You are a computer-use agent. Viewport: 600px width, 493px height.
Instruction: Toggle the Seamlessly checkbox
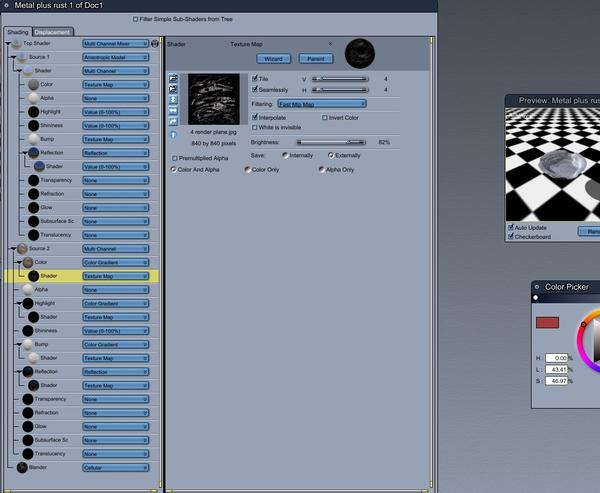click(x=255, y=89)
